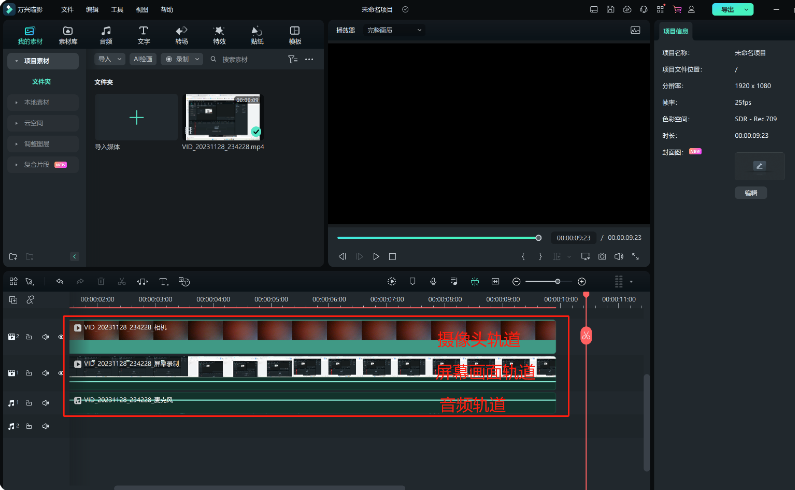Open the 贴纸 (Stickers) panel

coord(257,35)
